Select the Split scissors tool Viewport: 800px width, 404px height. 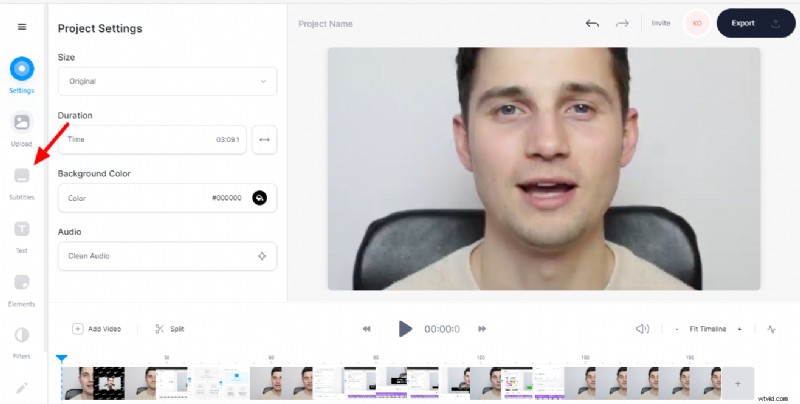169,328
